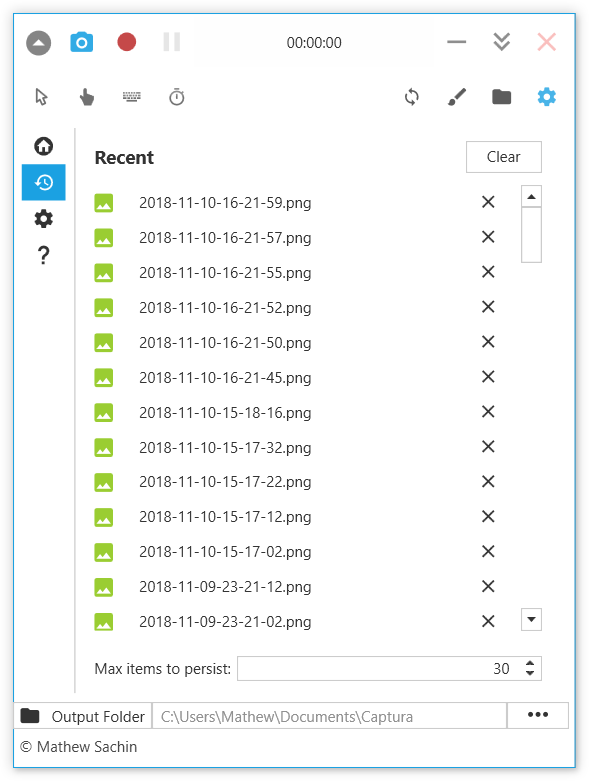
Task: Toggle the include mouse cursor icon
Action: (41, 97)
